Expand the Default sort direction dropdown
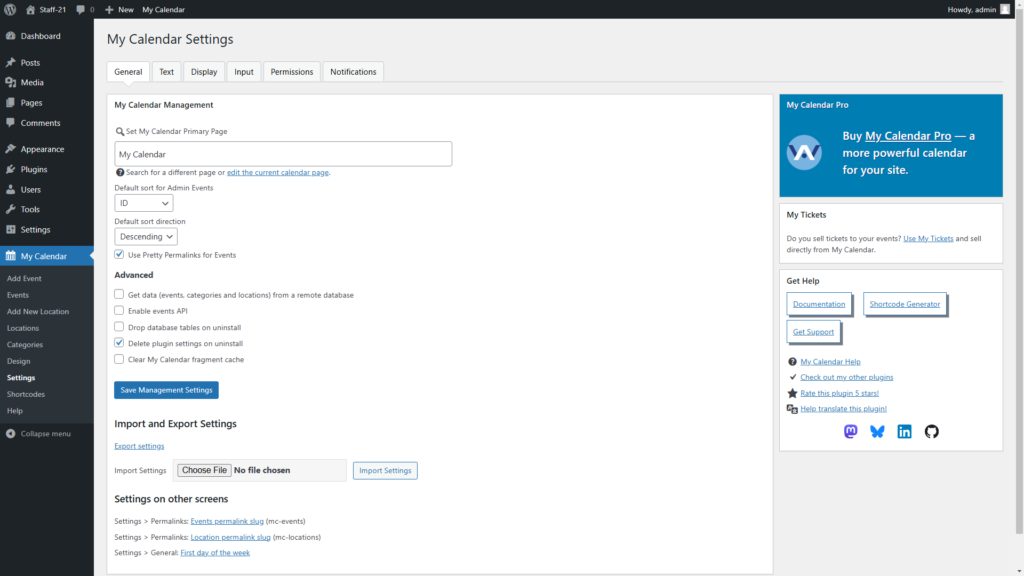Image resolution: width=1024 pixels, height=576 pixels. 146,237
